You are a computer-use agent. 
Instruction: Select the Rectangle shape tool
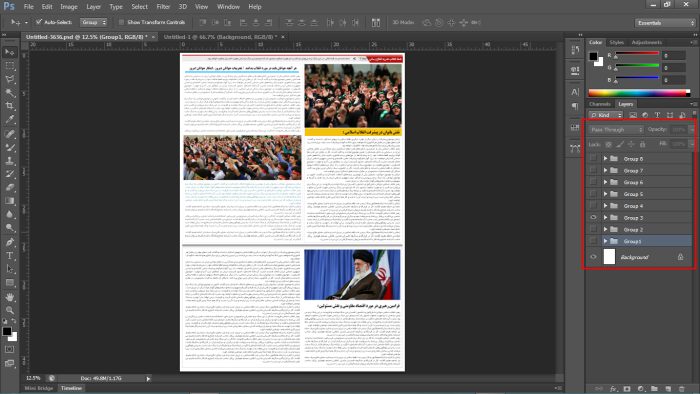[9, 283]
